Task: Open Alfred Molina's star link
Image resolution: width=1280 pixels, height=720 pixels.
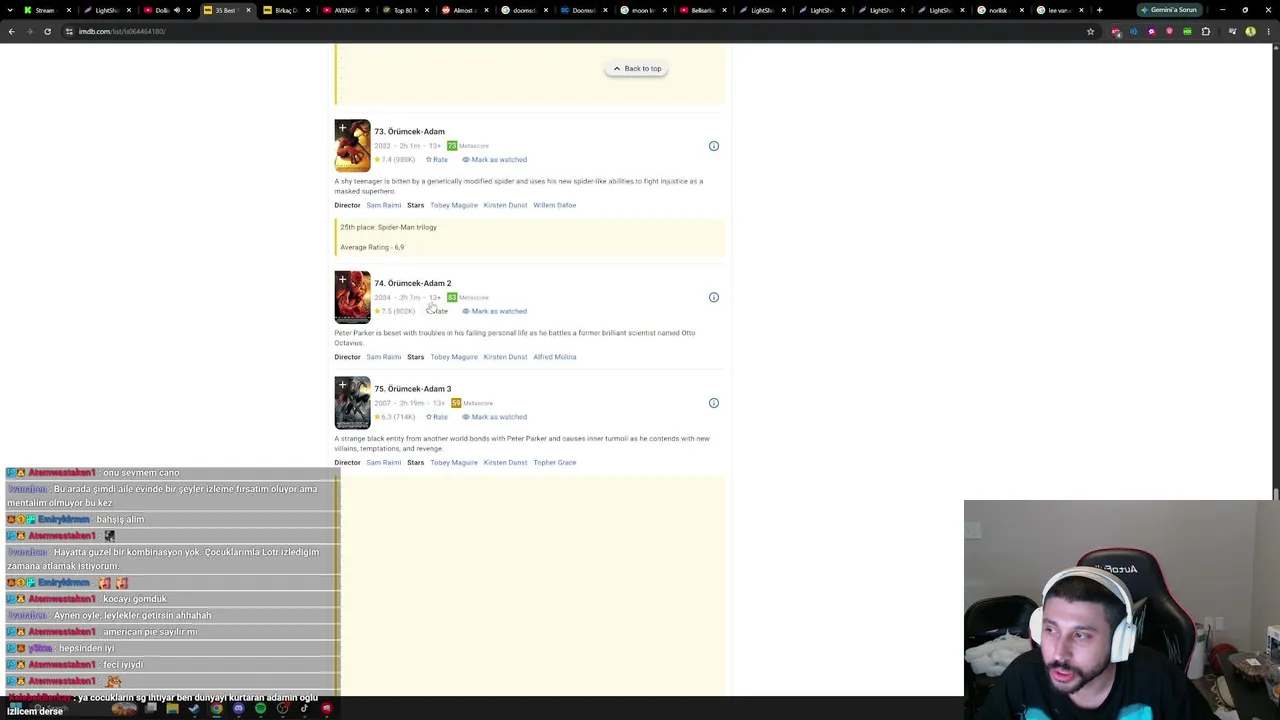Action: tap(554, 357)
